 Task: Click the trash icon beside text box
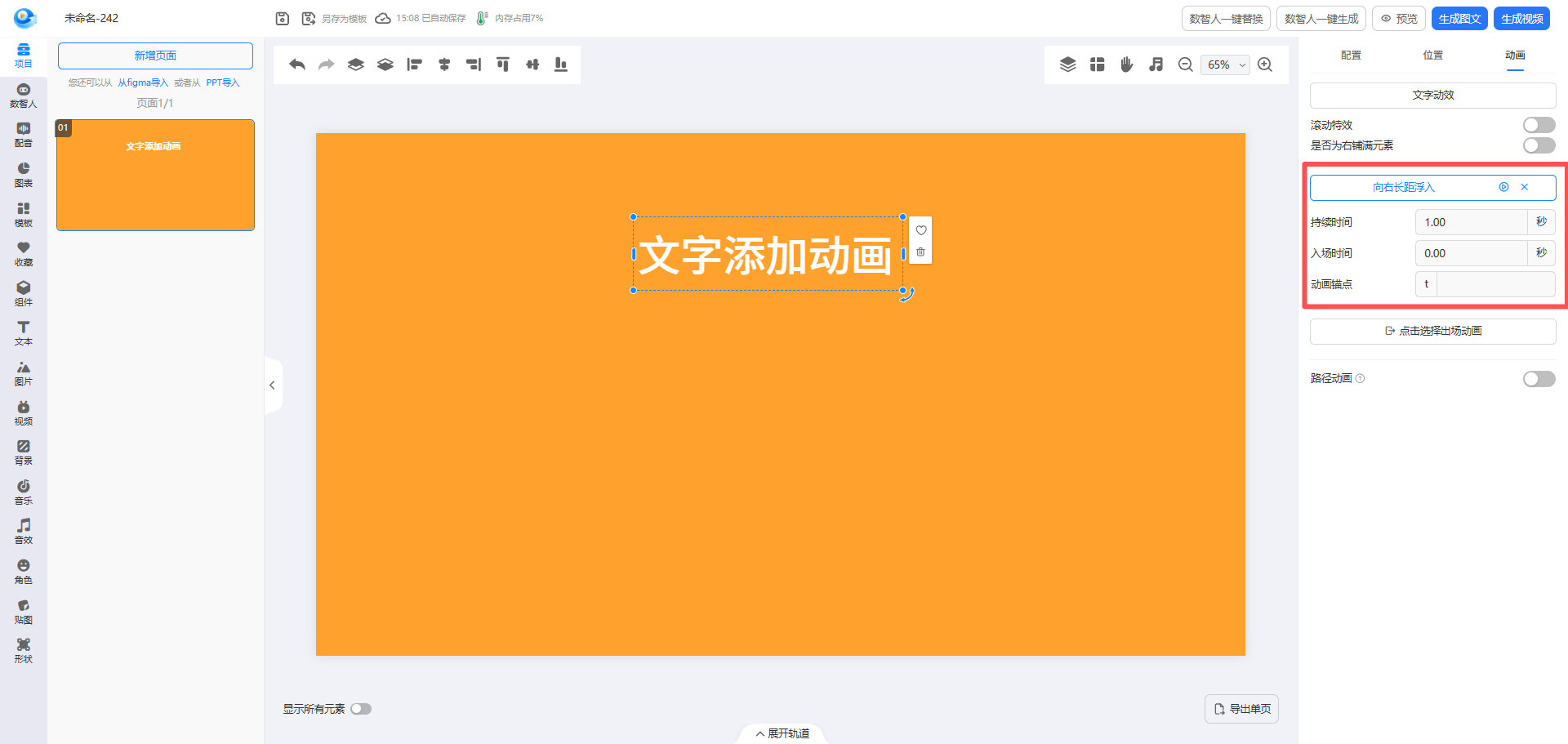(x=920, y=252)
